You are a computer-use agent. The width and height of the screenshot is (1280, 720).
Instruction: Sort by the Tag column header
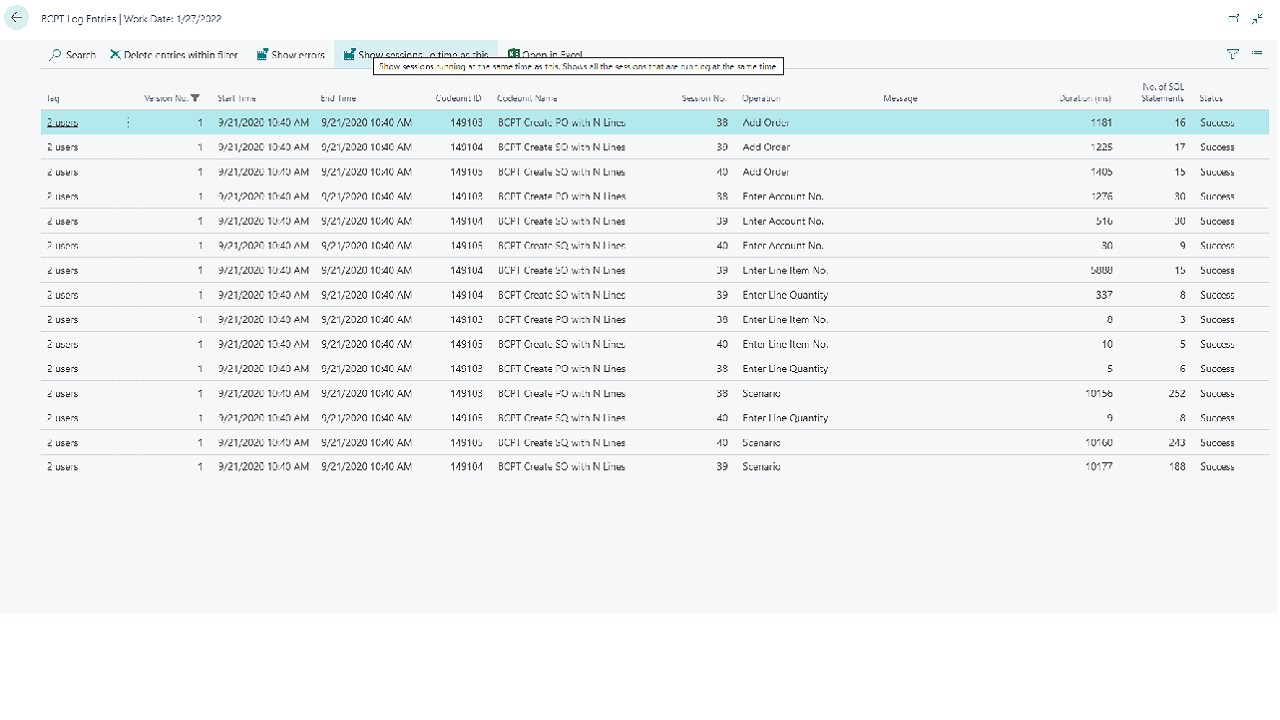pyautogui.click(x=53, y=98)
